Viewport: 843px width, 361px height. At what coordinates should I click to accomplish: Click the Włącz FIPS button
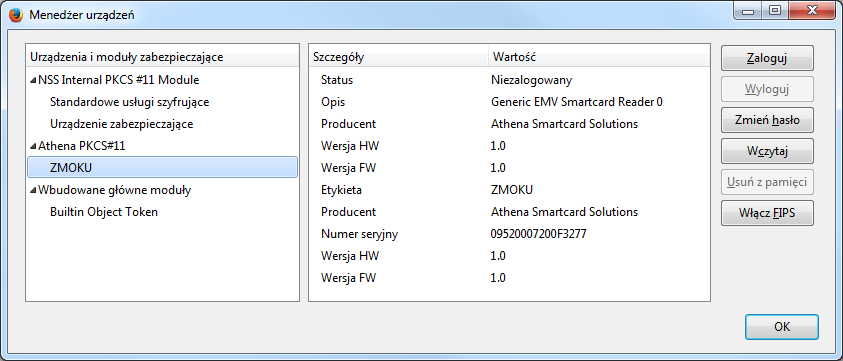point(767,213)
